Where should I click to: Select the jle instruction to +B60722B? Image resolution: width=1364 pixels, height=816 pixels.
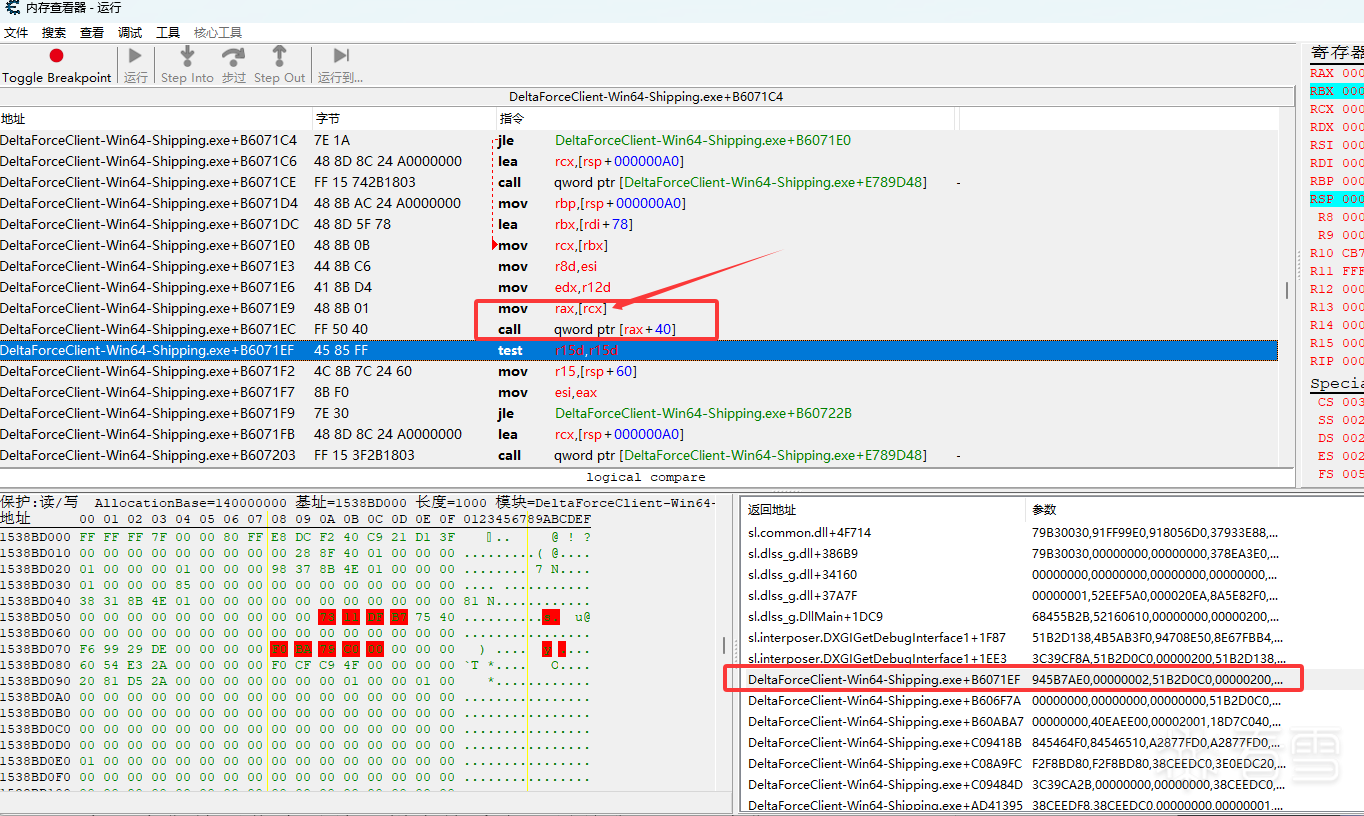click(639, 413)
